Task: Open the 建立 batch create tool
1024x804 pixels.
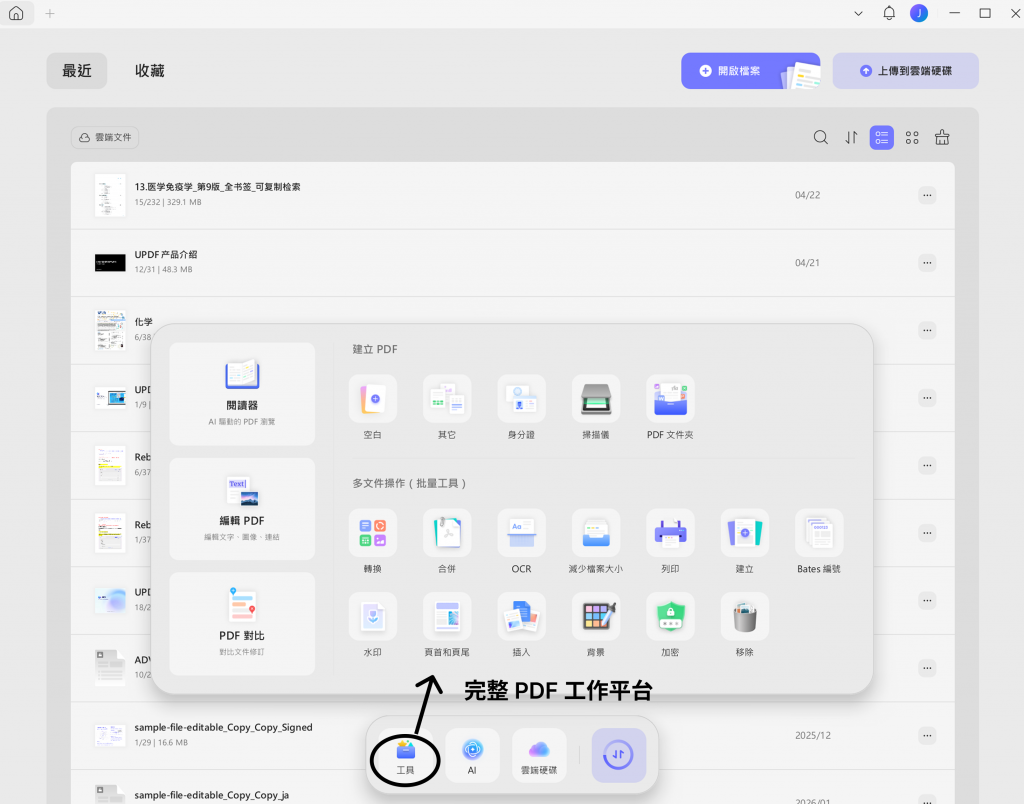Action: (x=744, y=533)
